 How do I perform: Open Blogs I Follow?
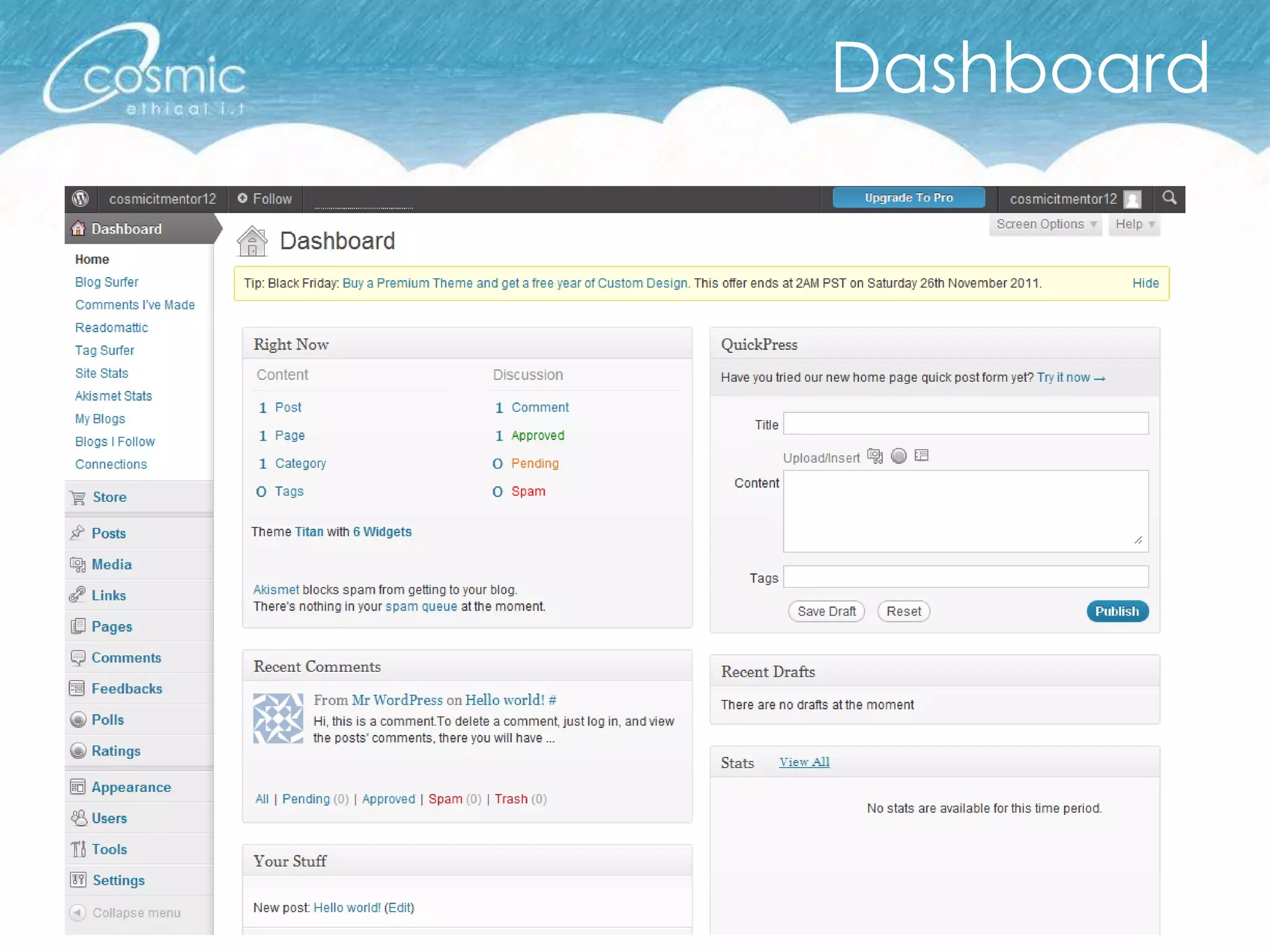pyautogui.click(x=115, y=441)
